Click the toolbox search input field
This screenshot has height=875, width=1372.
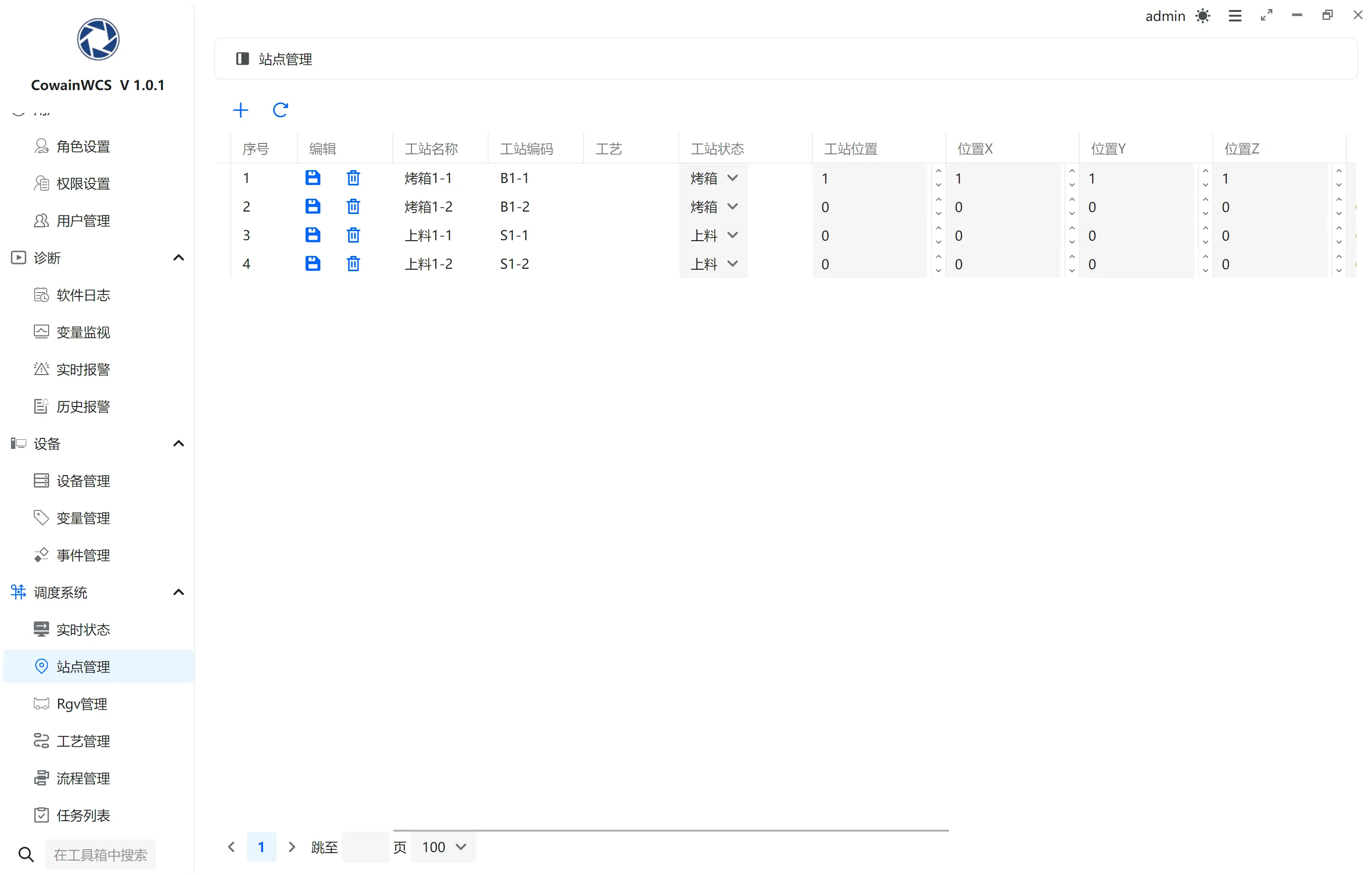point(100,855)
